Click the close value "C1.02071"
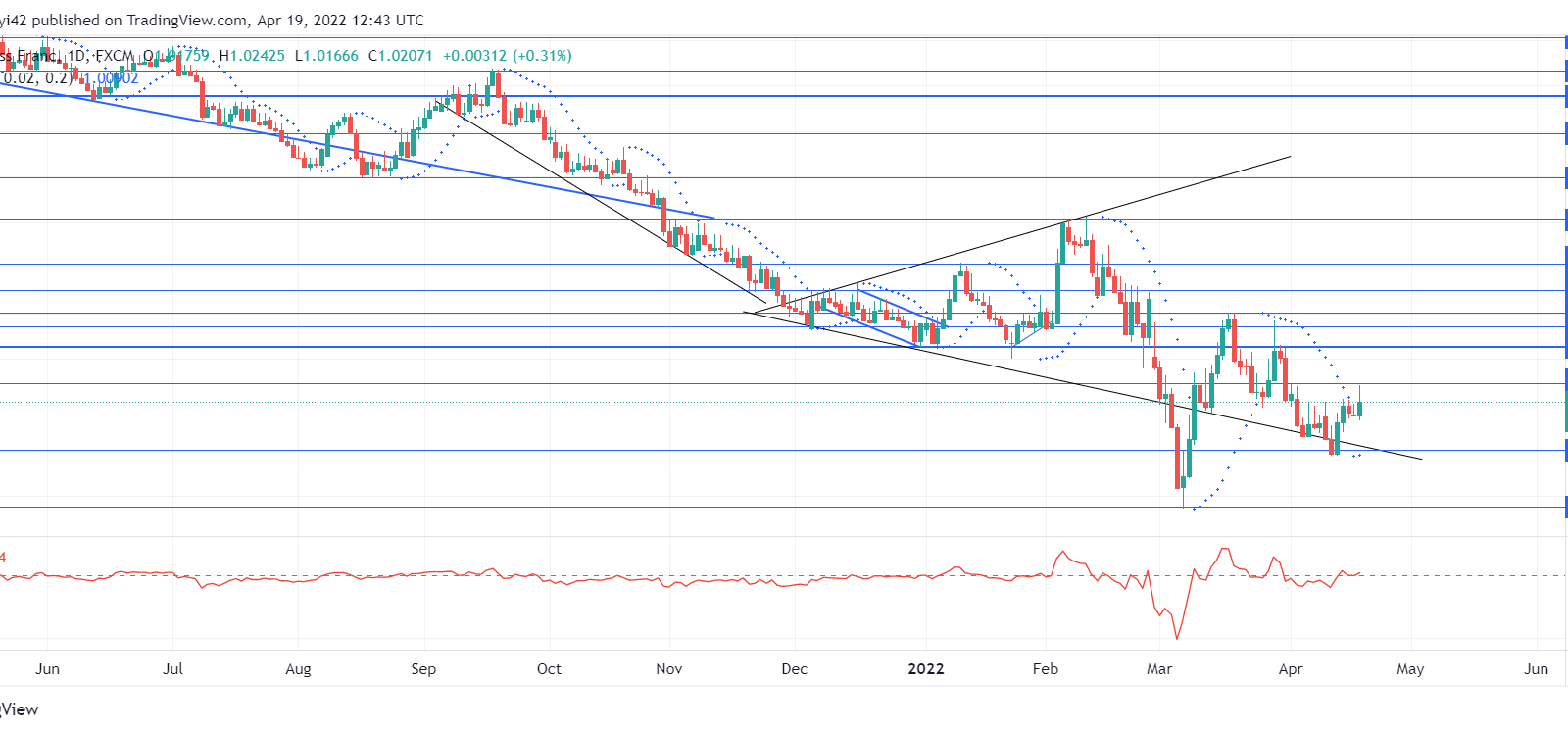Screen dimensions: 1568x732 point(400,56)
